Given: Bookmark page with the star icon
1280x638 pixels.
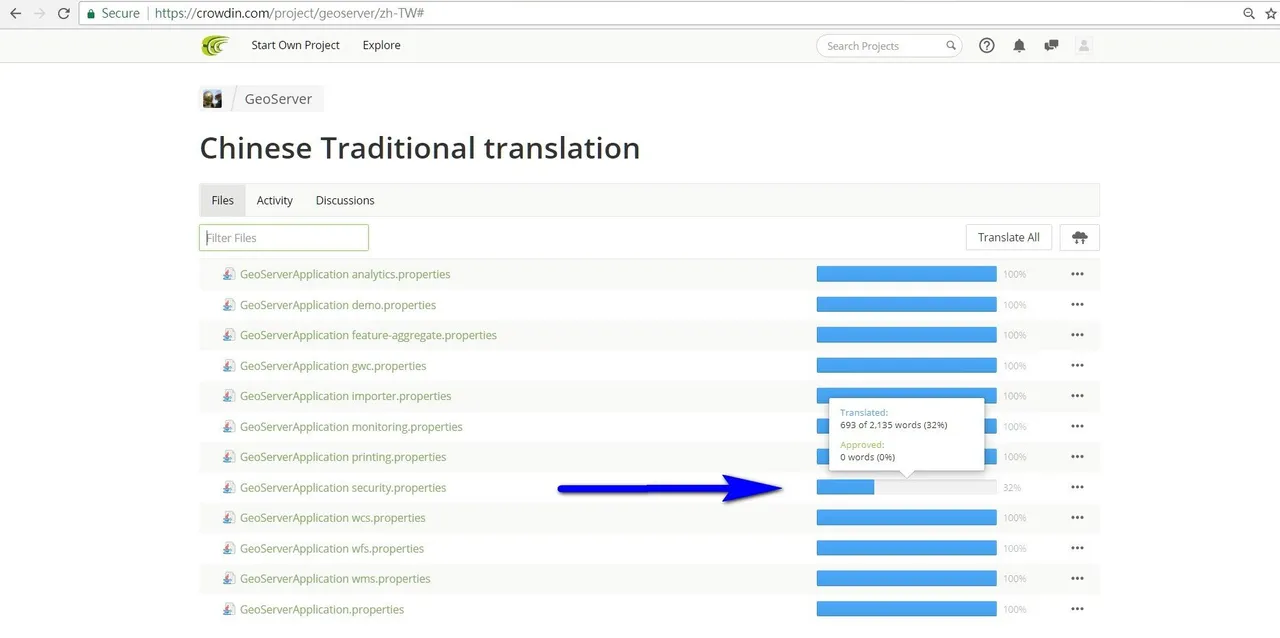Looking at the screenshot, I should click(x=1271, y=14).
